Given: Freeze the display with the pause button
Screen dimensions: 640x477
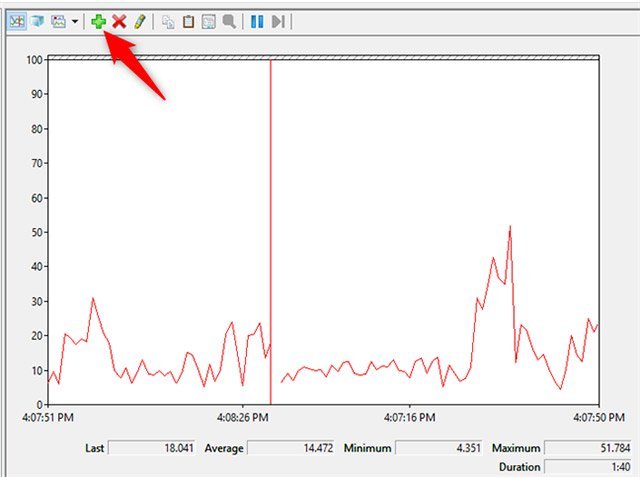Looking at the screenshot, I should [257, 20].
